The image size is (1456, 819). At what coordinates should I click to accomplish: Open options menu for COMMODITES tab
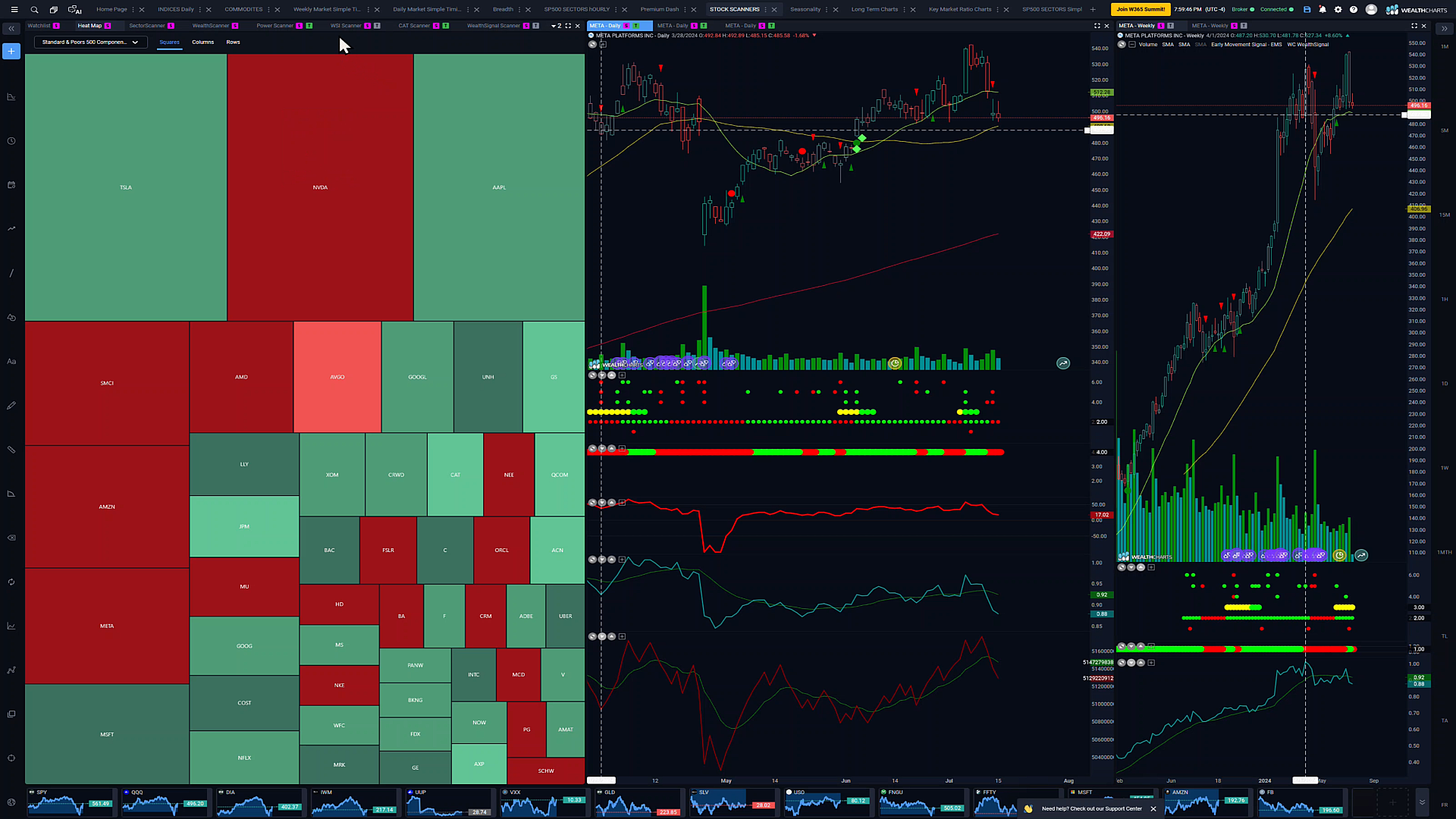[268, 10]
